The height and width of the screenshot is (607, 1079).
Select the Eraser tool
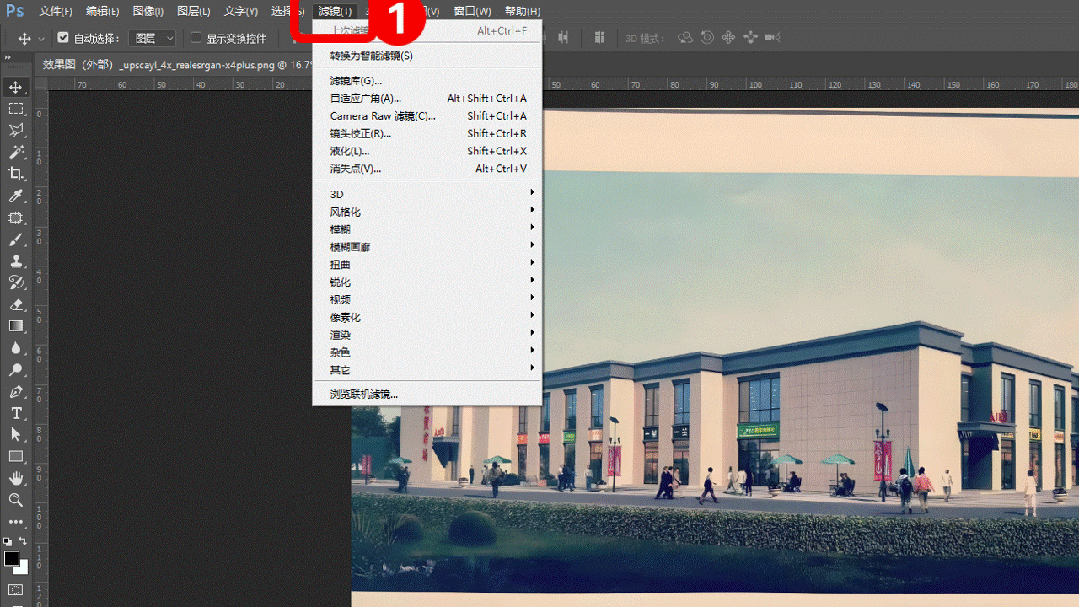[16, 304]
